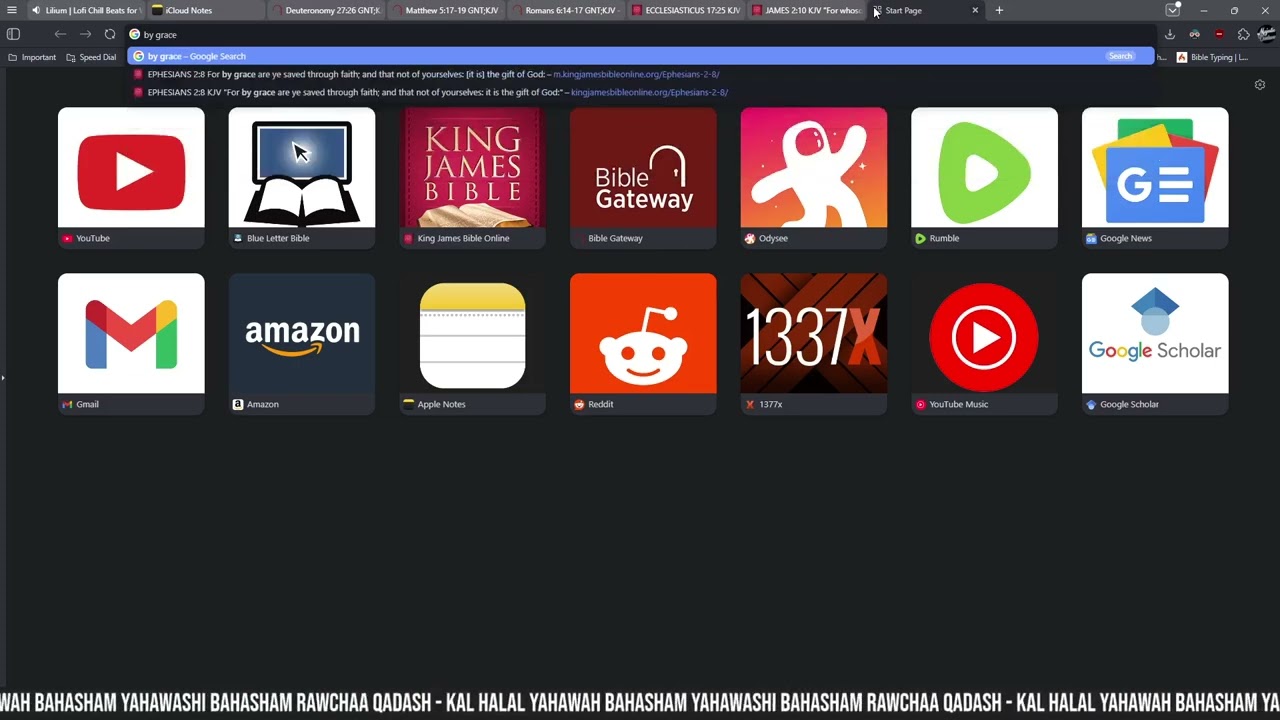Open the tab overview checkmark icon
The width and height of the screenshot is (1280, 720).
1172,10
